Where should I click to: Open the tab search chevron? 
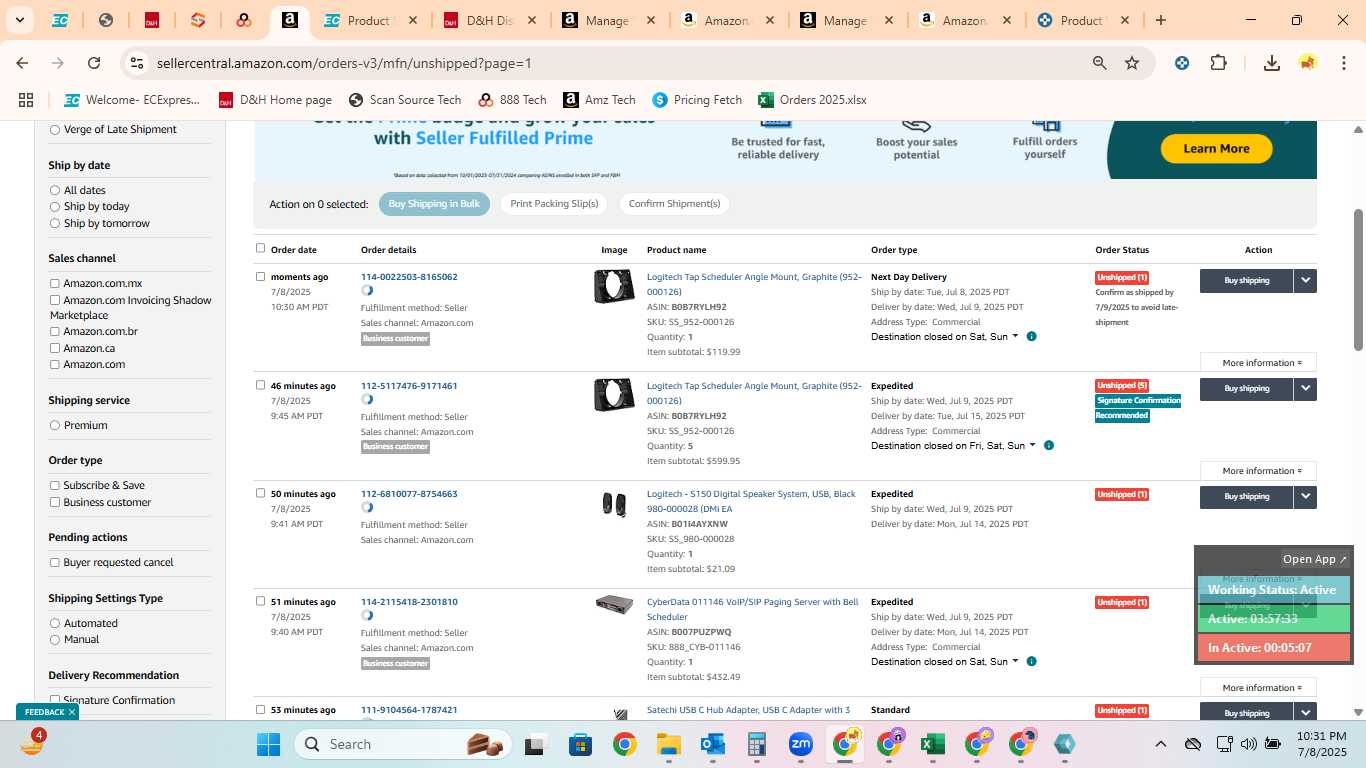click(19, 20)
